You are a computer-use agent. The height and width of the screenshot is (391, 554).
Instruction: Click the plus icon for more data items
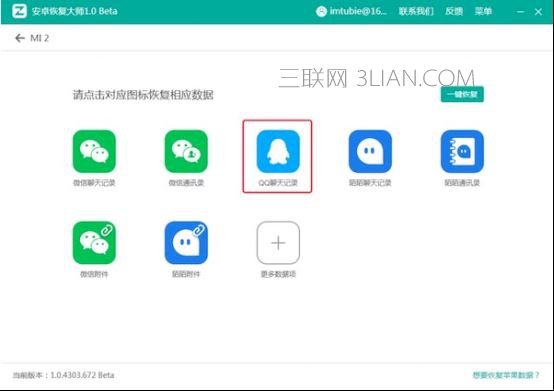[278, 243]
